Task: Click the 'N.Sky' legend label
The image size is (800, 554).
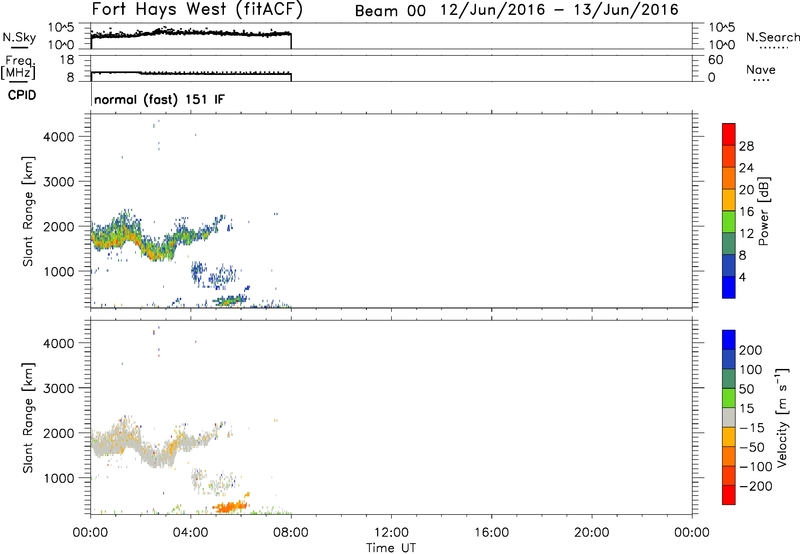Action: click(19, 37)
